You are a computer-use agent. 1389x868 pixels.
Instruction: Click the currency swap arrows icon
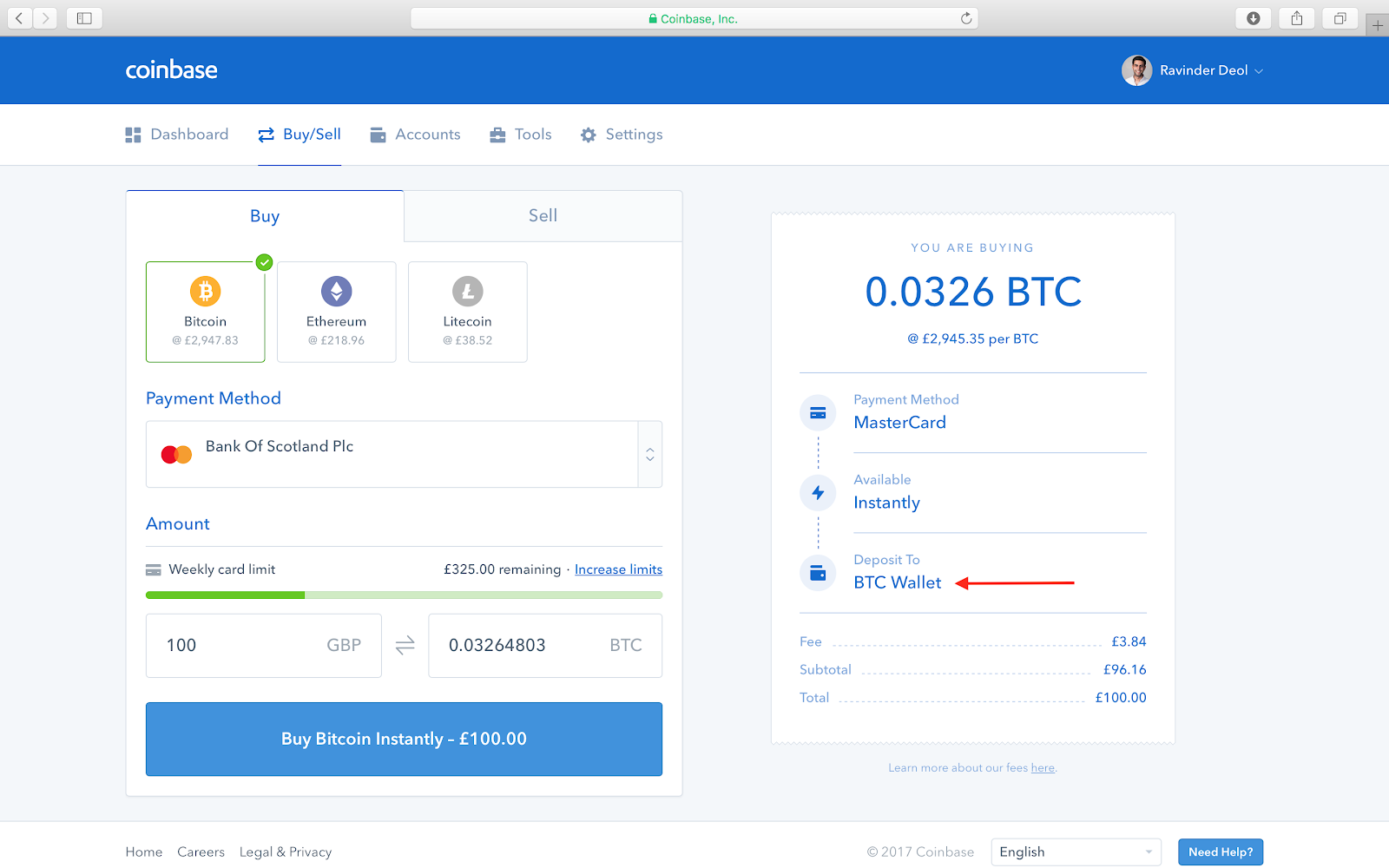click(x=405, y=646)
